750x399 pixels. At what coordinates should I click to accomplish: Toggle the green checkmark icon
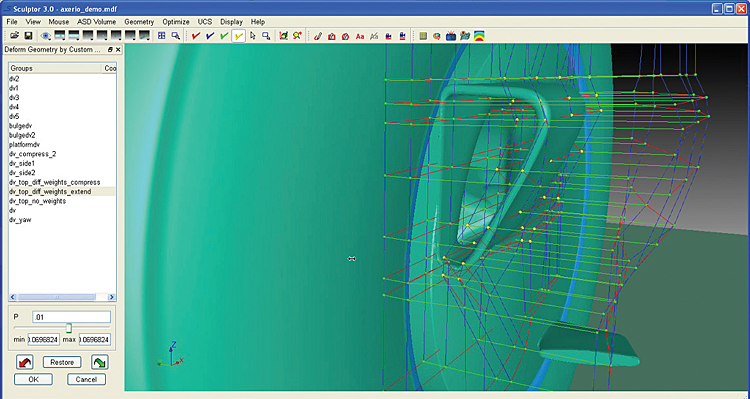[224, 36]
